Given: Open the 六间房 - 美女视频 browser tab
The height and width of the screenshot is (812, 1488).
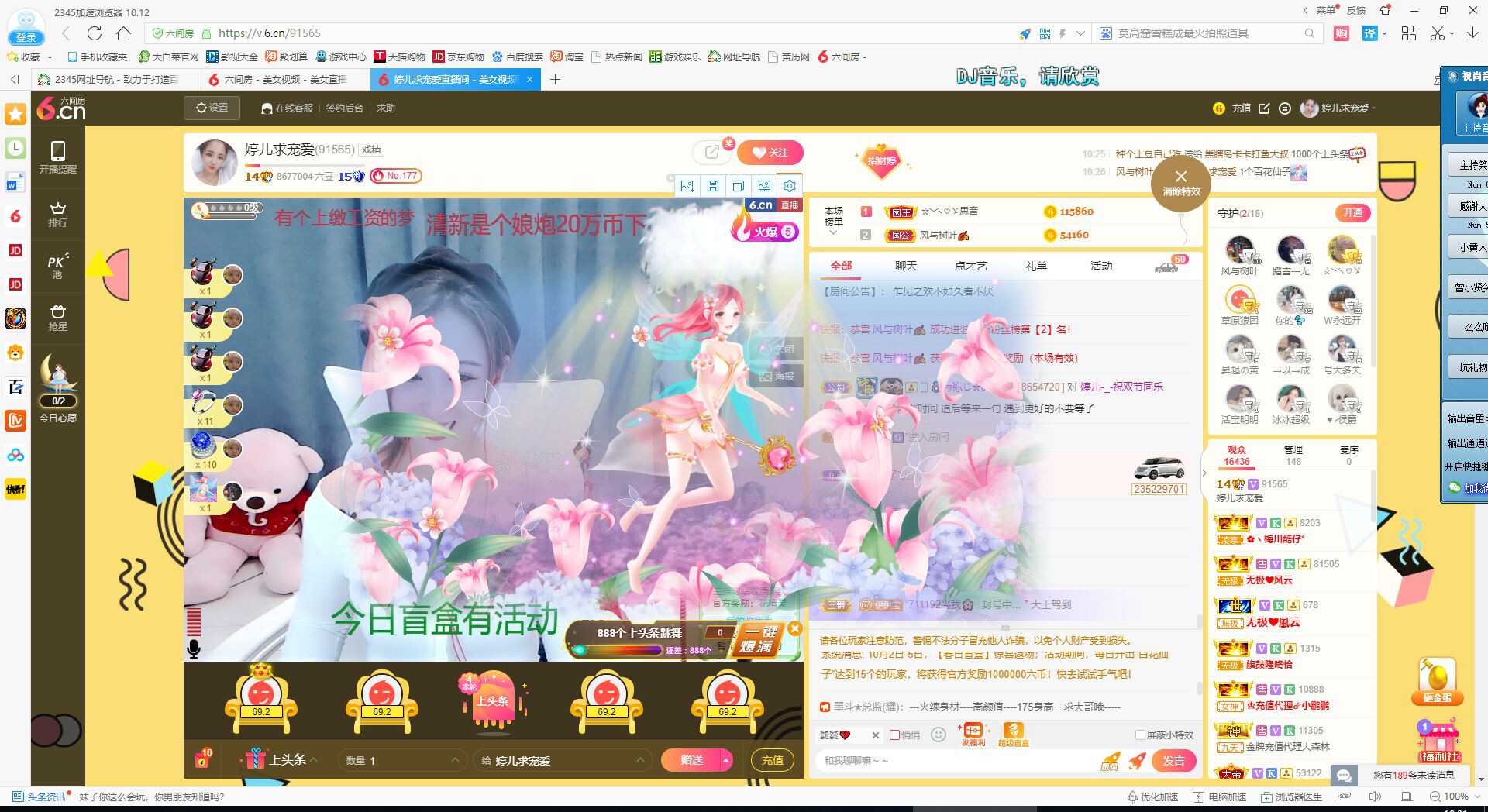Looking at the screenshot, I should pyautogui.click(x=285, y=79).
